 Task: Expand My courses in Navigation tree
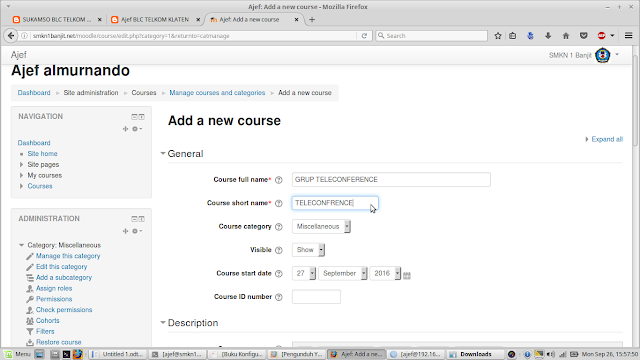[21, 176]
